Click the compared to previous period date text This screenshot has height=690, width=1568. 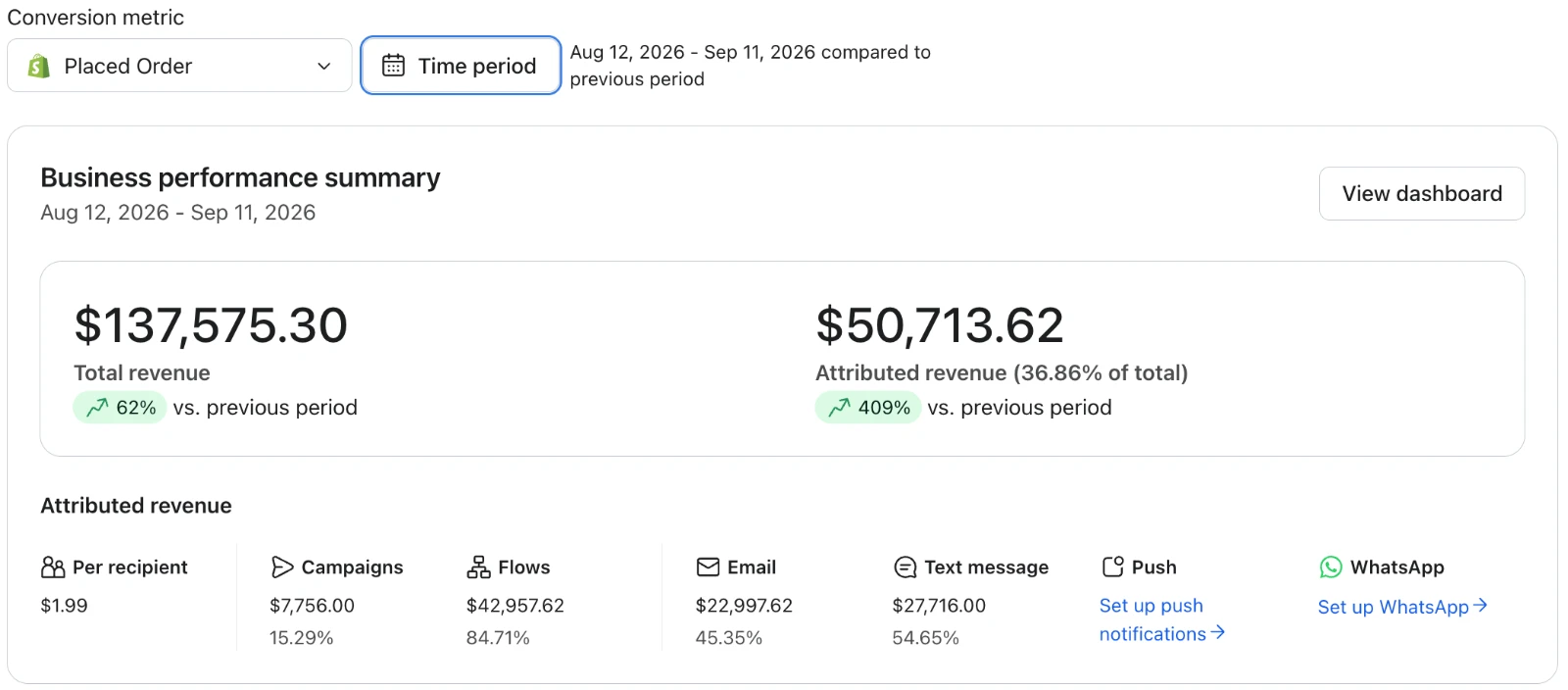[750, 66]
